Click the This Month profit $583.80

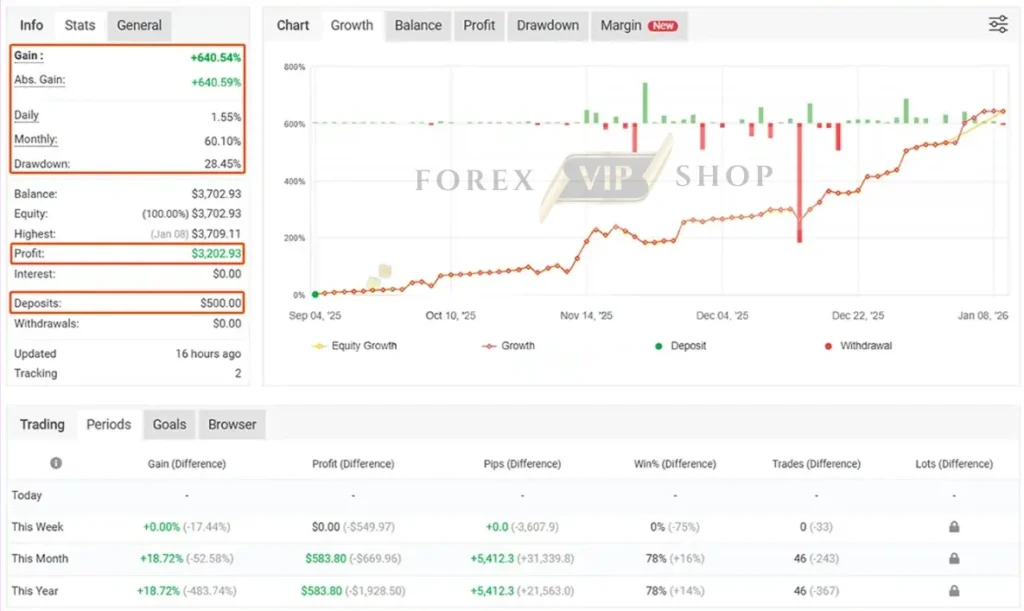(326, 559)
